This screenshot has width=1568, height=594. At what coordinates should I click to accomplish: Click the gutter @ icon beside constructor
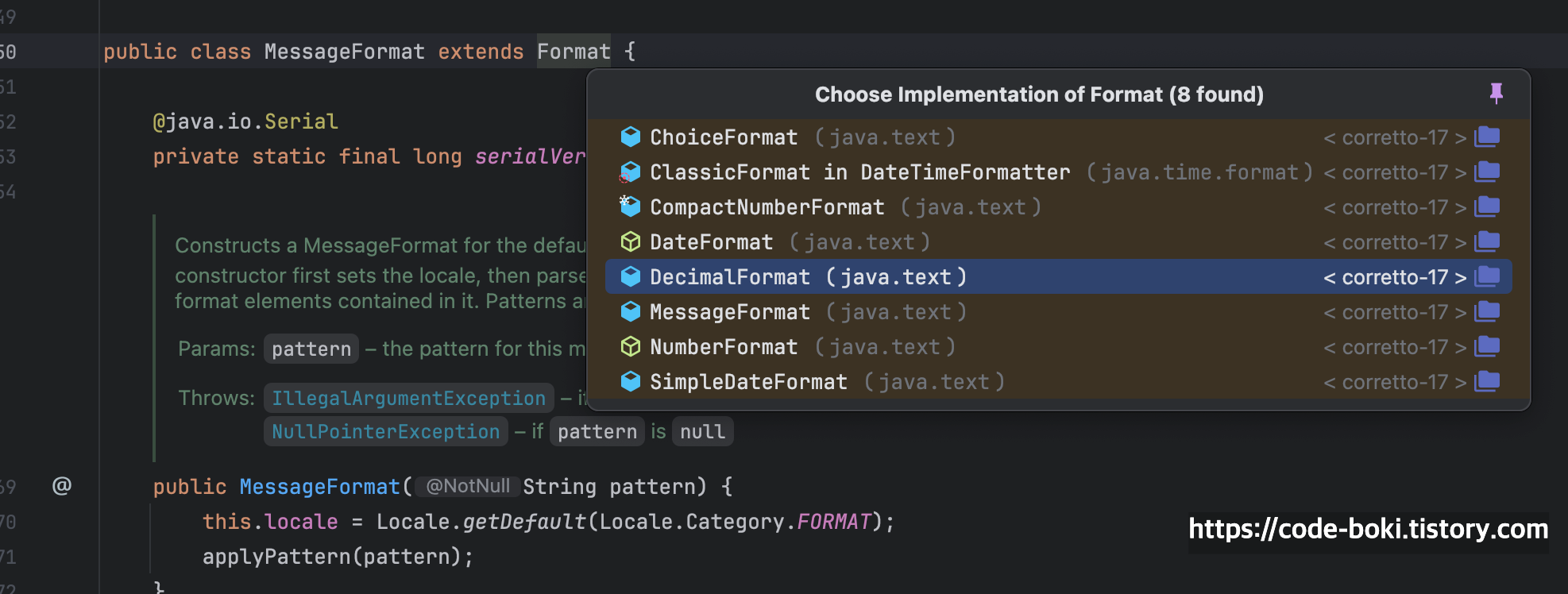[62, 486]
